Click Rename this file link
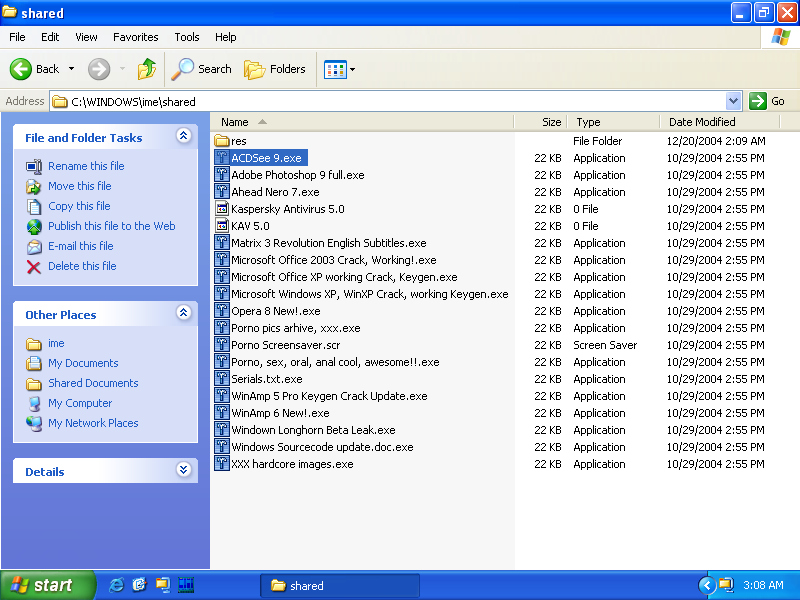Screen dimensions: 800x600 coord(86,166)
